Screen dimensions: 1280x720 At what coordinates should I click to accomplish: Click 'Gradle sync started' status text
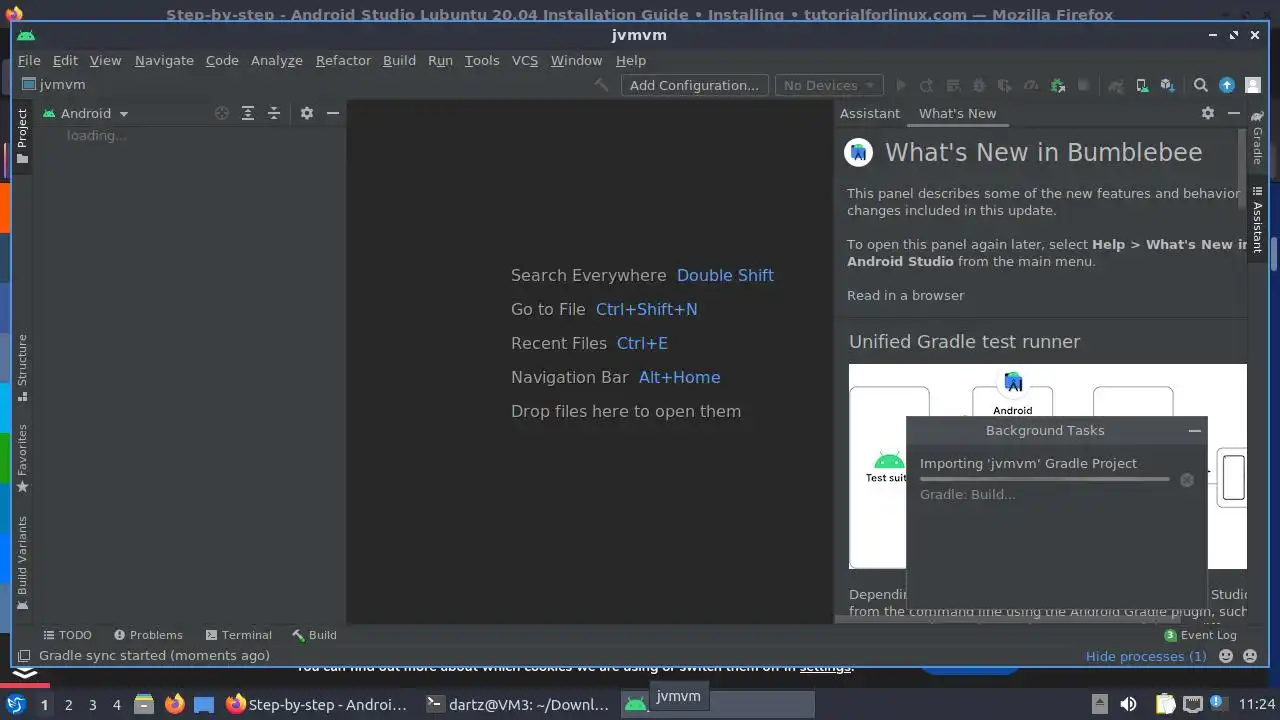154,656
